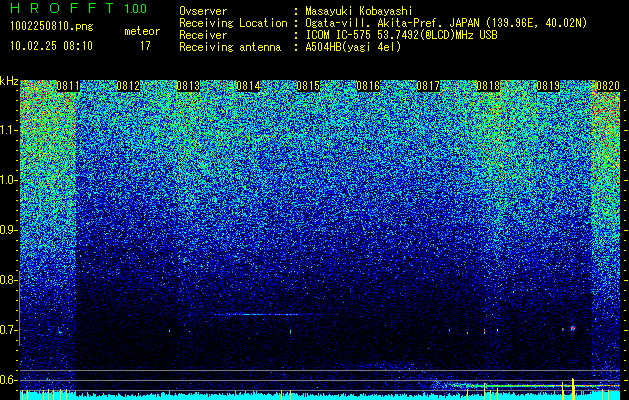Click the timestamp 10.02.25 08:10
Image resolution: width=629 pixels, height=400 pixels.
(x=51, y=45)
